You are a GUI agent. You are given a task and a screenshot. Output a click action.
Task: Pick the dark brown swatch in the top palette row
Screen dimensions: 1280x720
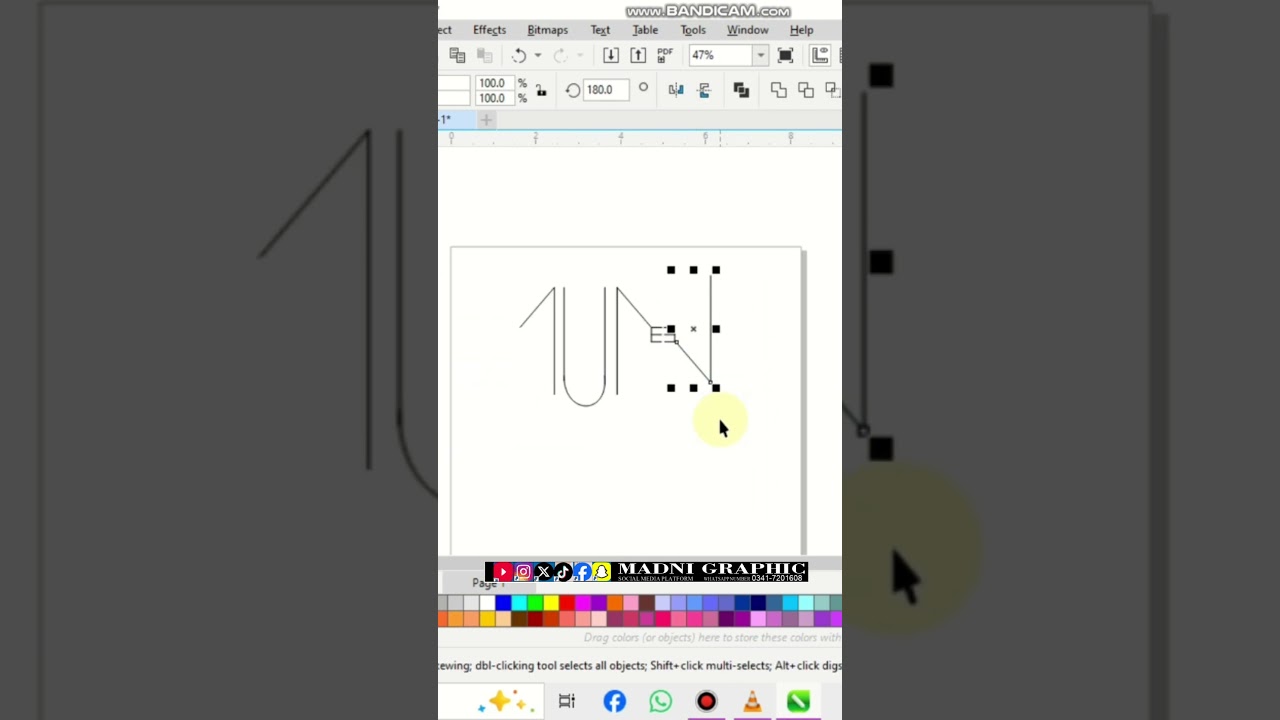[x=647, y=603]
